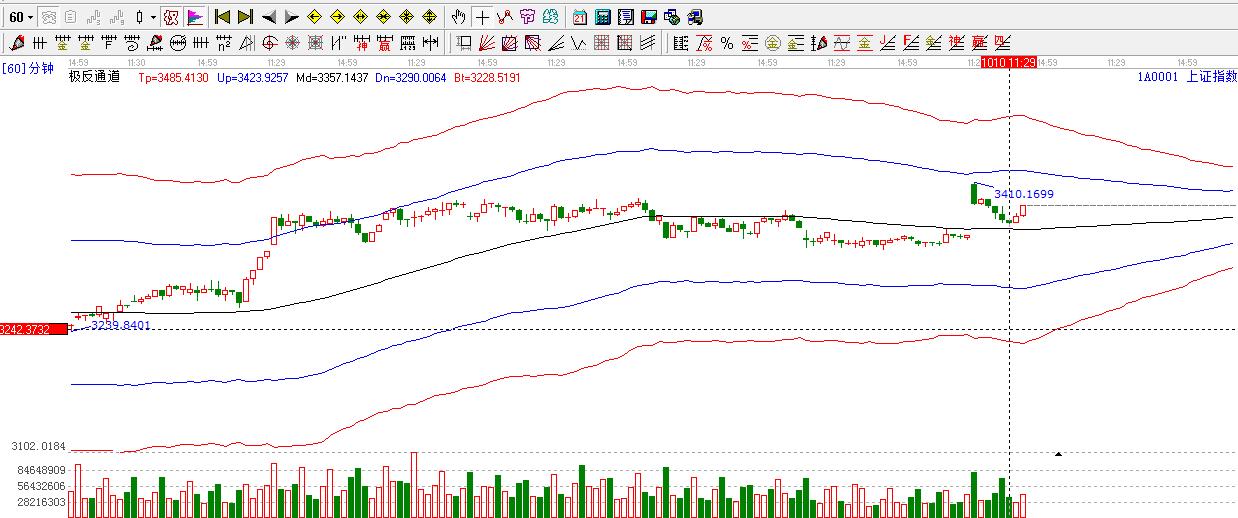The width and height of the screenshot is (1238, 518).
Task: Click the [60]分钟 period label
Action: click(28, 68)
